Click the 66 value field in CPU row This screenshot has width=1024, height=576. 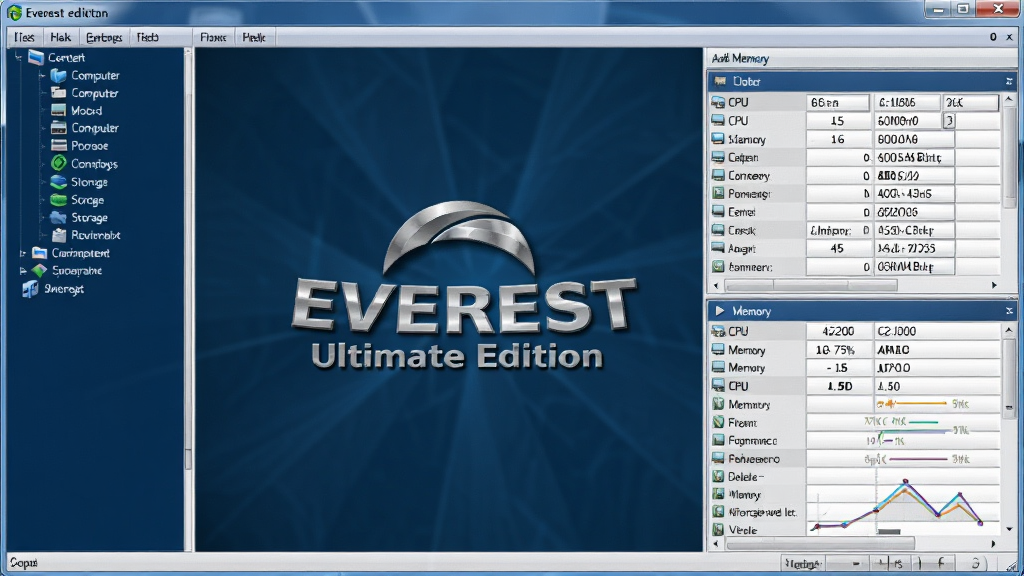(x=837, y=103)
